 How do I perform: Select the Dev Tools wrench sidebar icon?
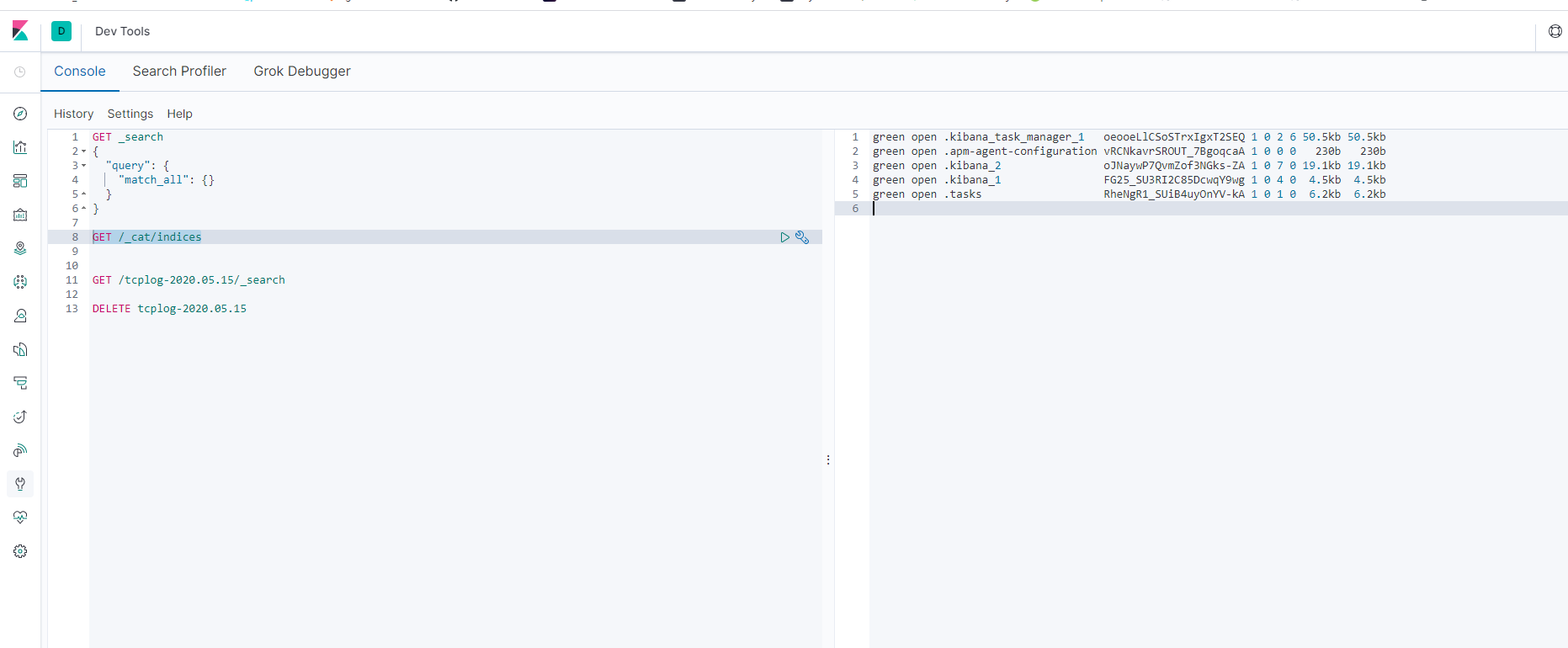point(20,484)
